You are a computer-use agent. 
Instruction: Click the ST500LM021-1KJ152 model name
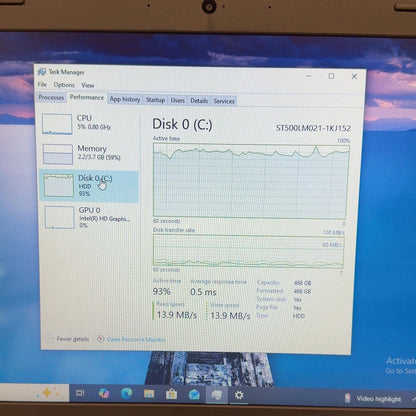313,128
